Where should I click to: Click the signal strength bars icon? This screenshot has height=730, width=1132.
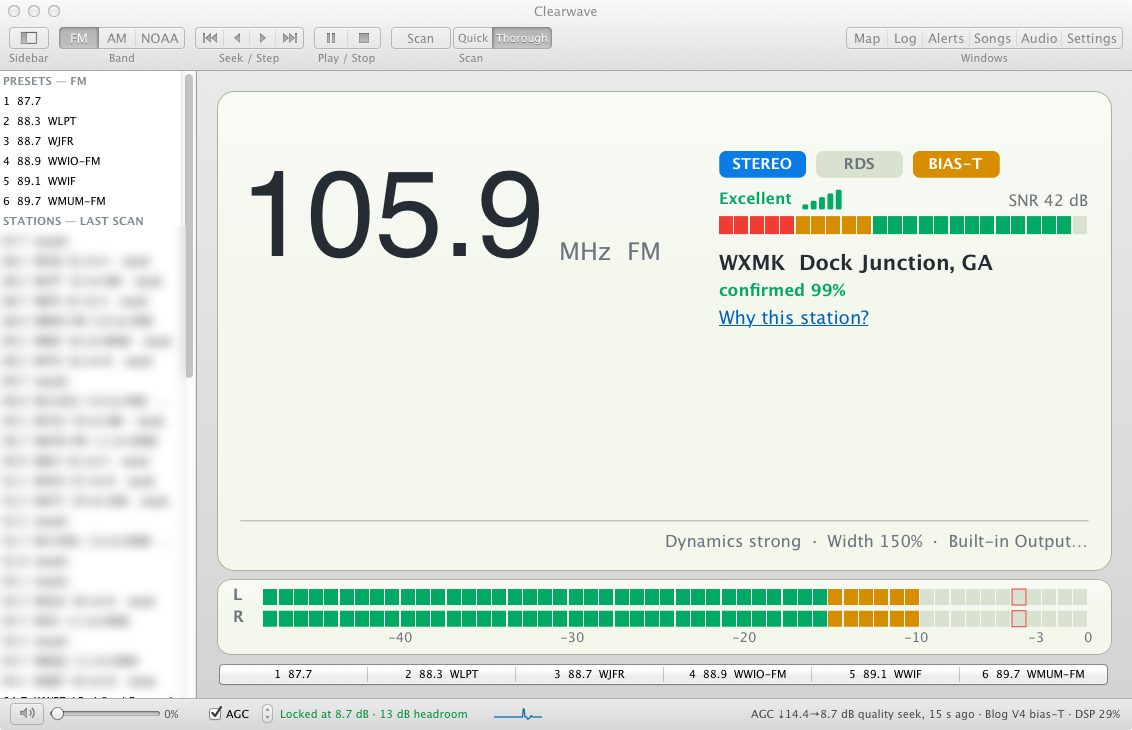(x=822, y=199)
